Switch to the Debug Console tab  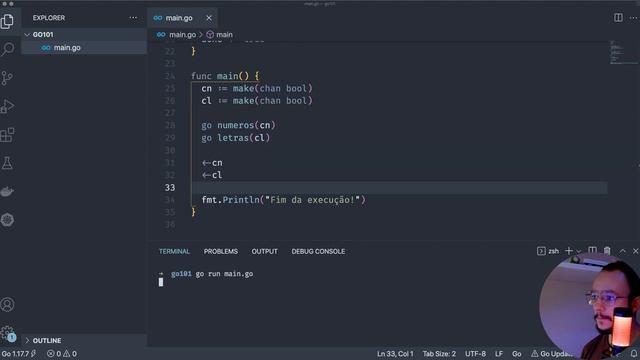pos(318,251)
